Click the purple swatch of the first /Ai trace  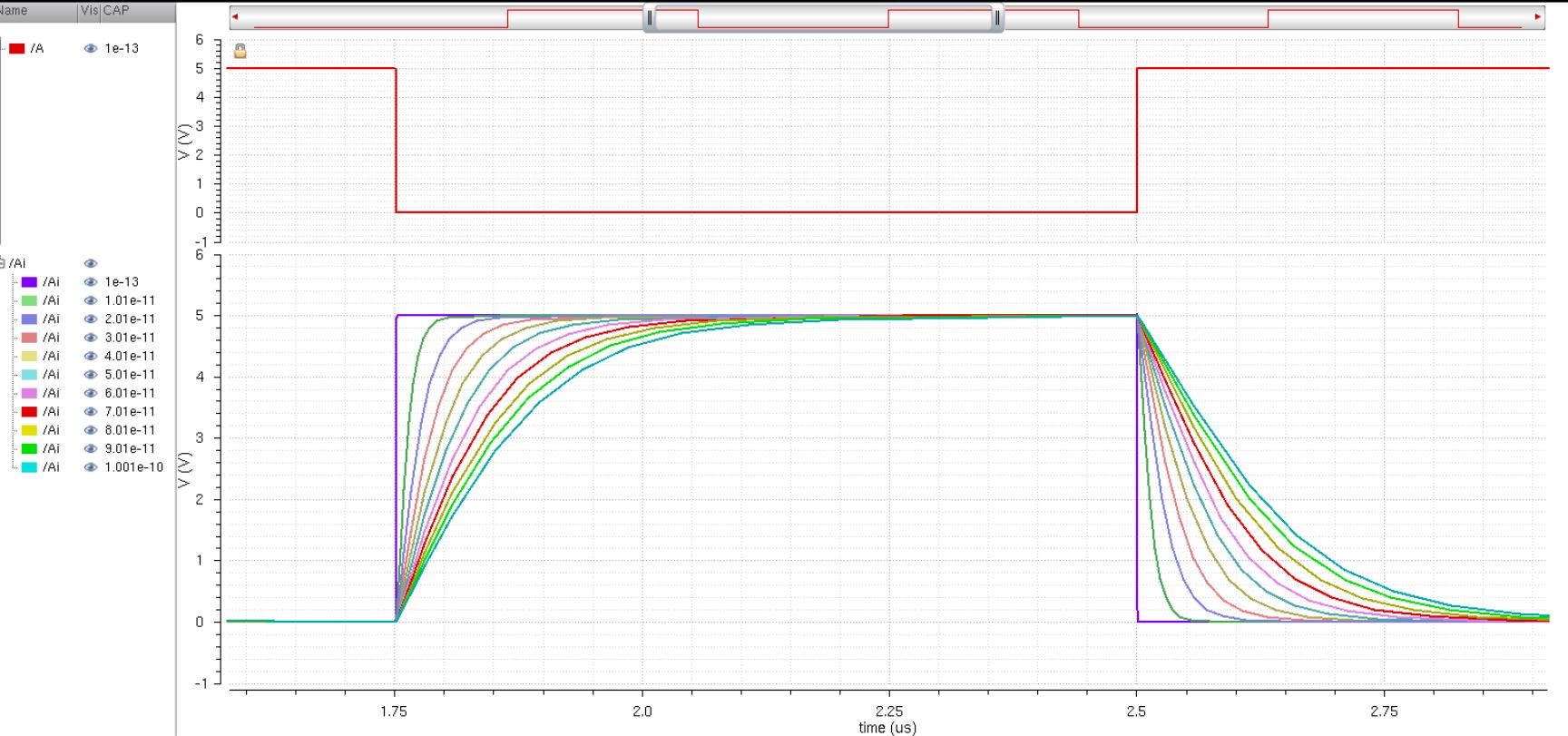[29, 282]
